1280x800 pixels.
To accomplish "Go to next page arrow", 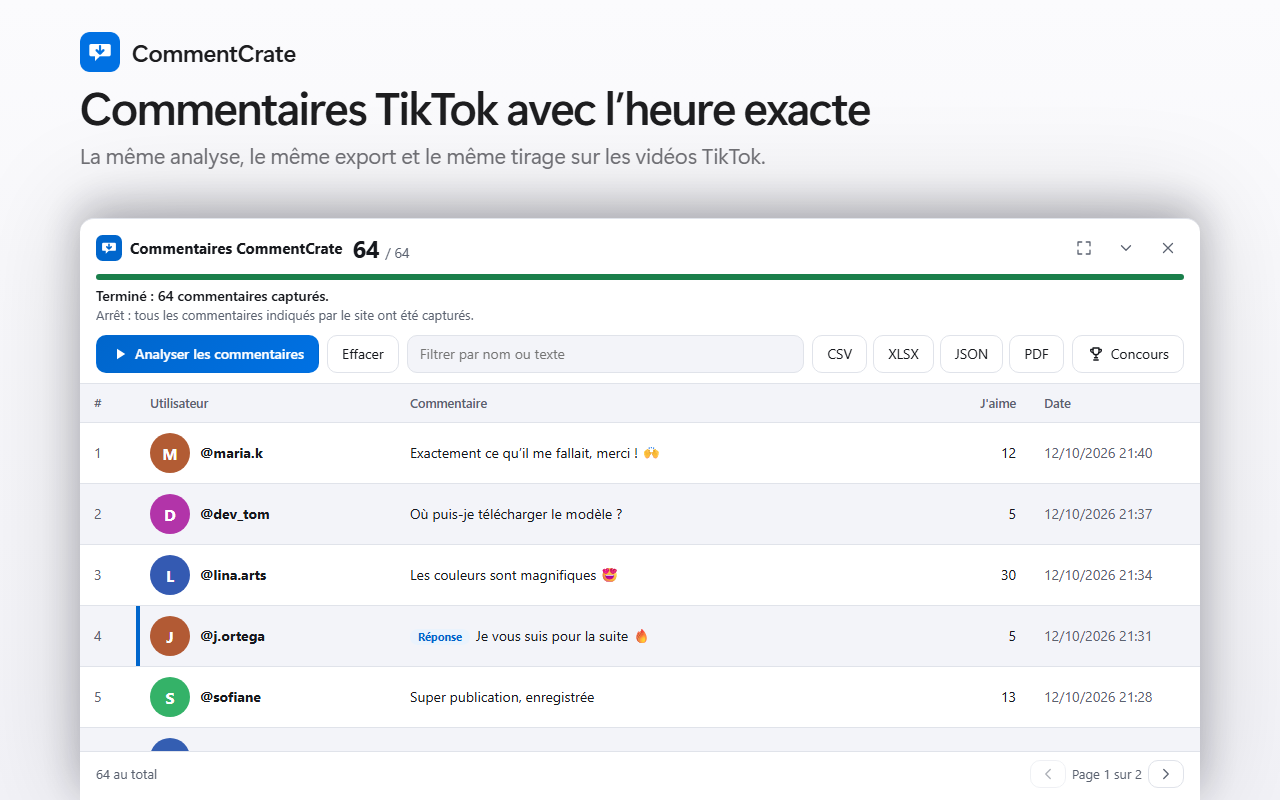I will tap(1166, 774).
